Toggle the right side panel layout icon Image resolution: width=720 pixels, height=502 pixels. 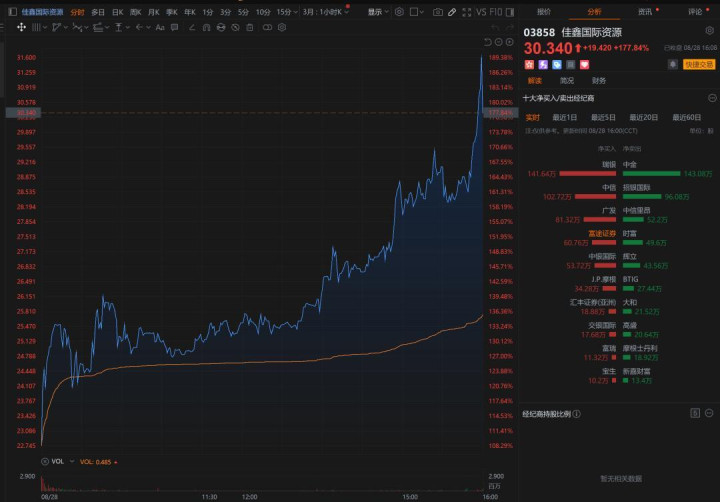tap(508, 12)
